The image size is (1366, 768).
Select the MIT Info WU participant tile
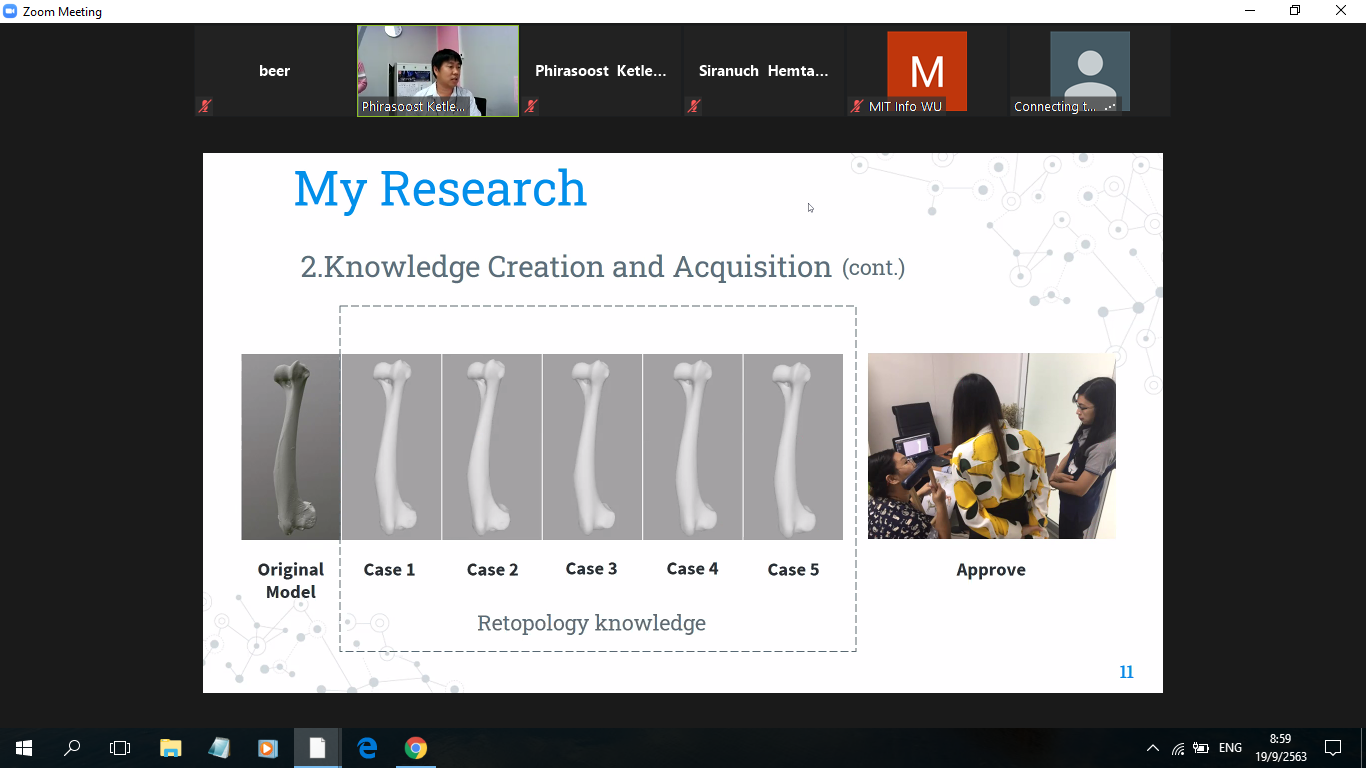point(926,70)
